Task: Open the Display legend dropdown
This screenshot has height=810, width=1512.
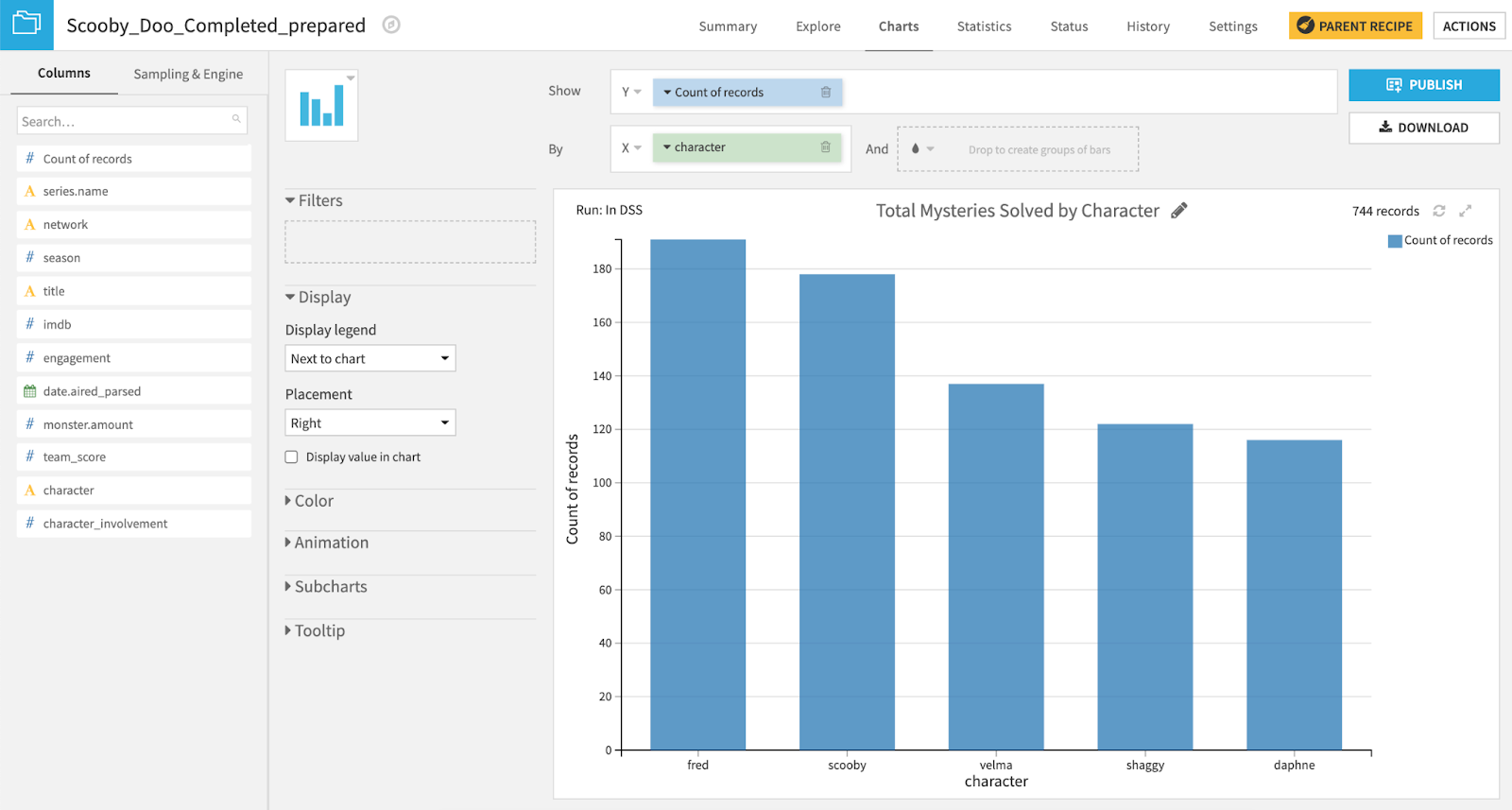Action: (369, 358)
